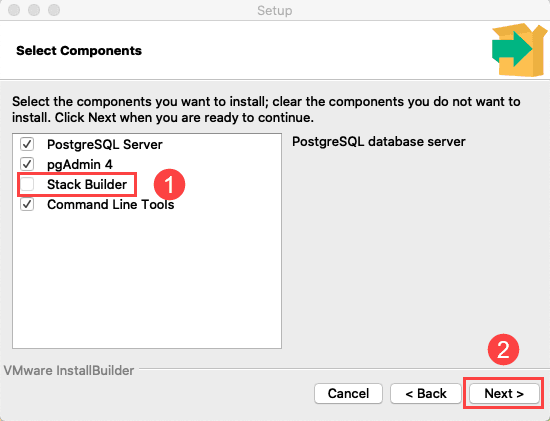Select the Stack Builder component label
550x421 pixels.
click(87, 185)
